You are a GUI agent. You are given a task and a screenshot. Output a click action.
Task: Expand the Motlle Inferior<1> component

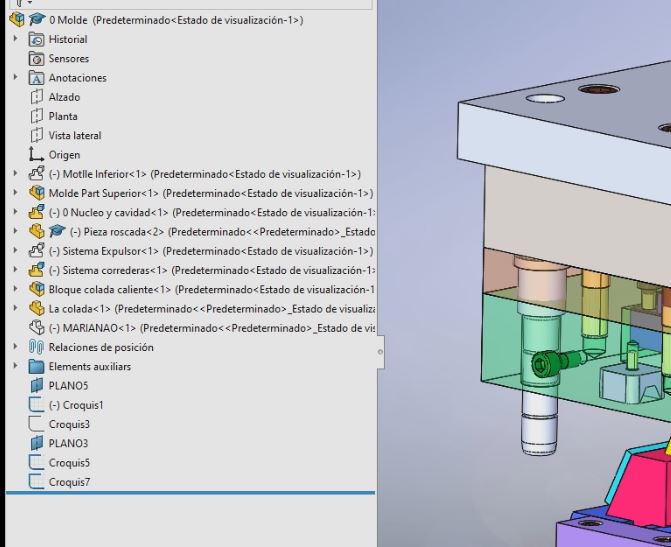(x=15, y=174)
